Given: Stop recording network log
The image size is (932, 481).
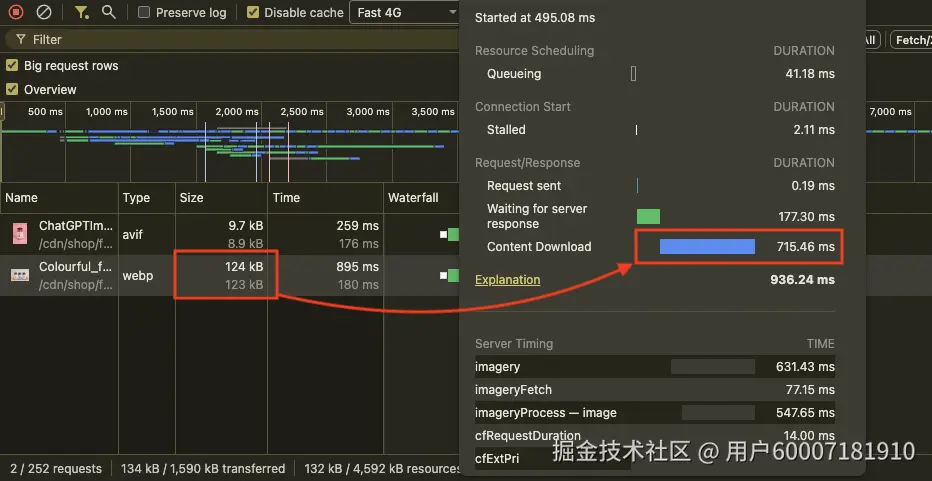Looking at the screenshot, I should [x=16, y=12].
